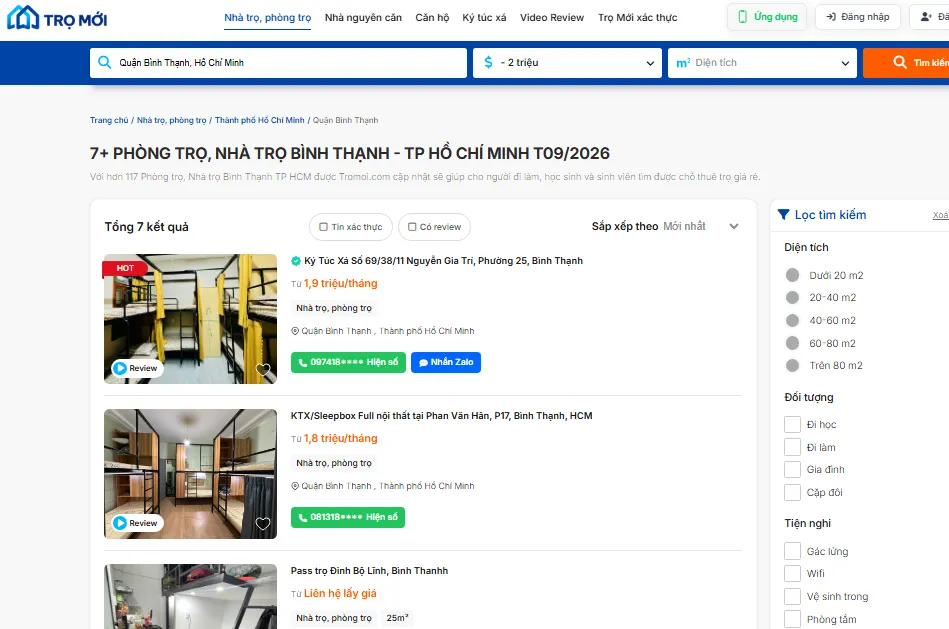Viewport: 949px width, 629px height.
Task: Click 1,8 triệu/tháng price text
Action: (x=340, y=438)
